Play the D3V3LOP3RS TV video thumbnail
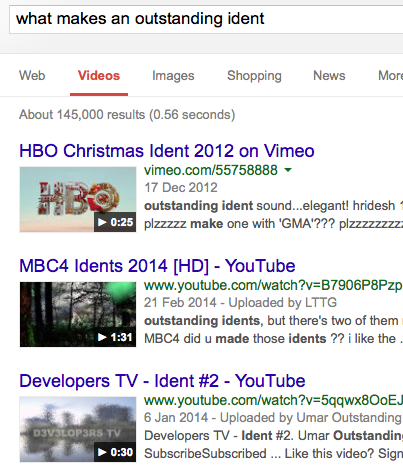The width and height of the screenshot is (403, 470). (x=78, y=429)
